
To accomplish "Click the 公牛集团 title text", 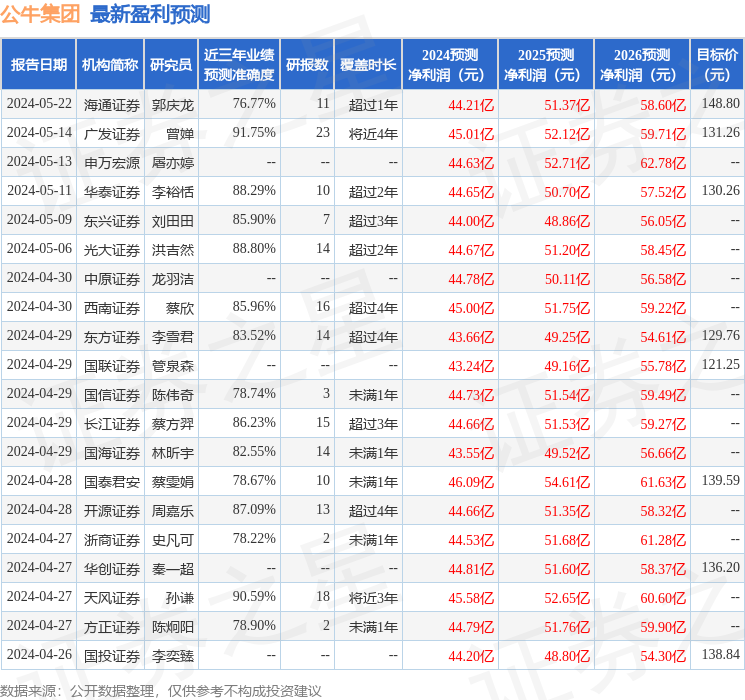I will pos(40,14).
